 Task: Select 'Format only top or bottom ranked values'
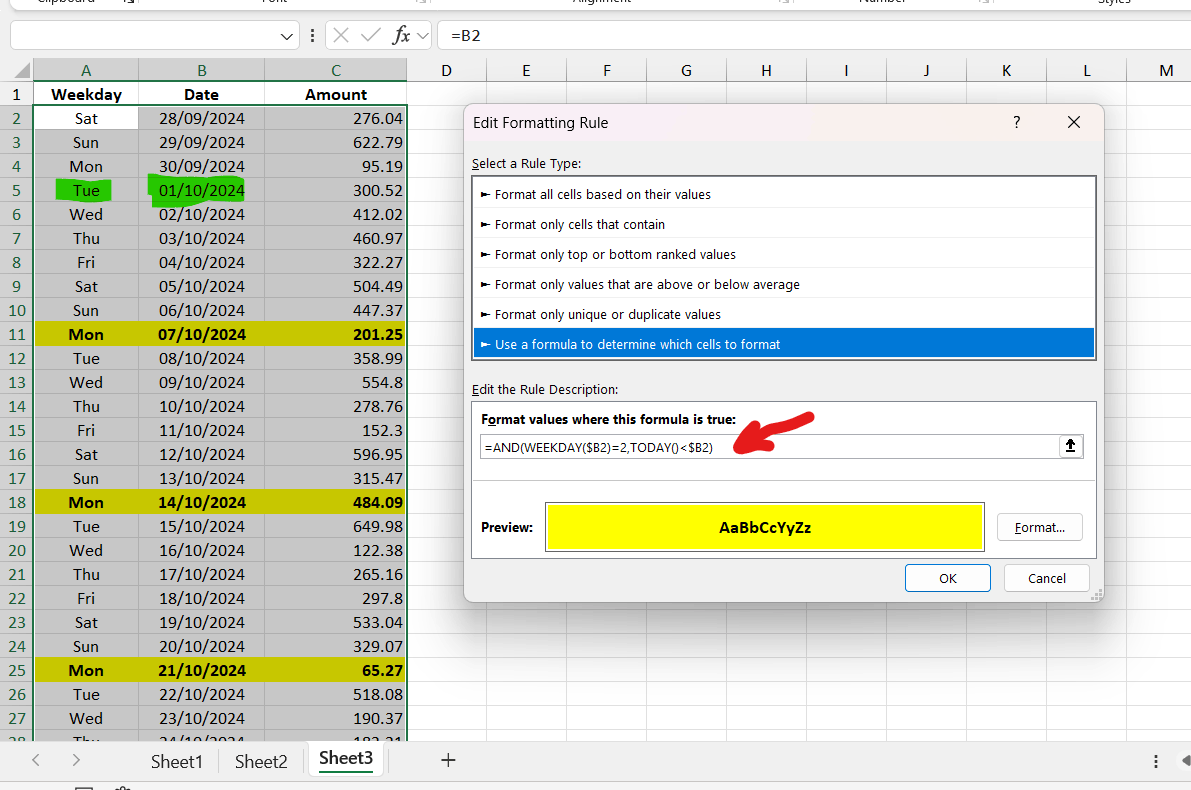783,254
